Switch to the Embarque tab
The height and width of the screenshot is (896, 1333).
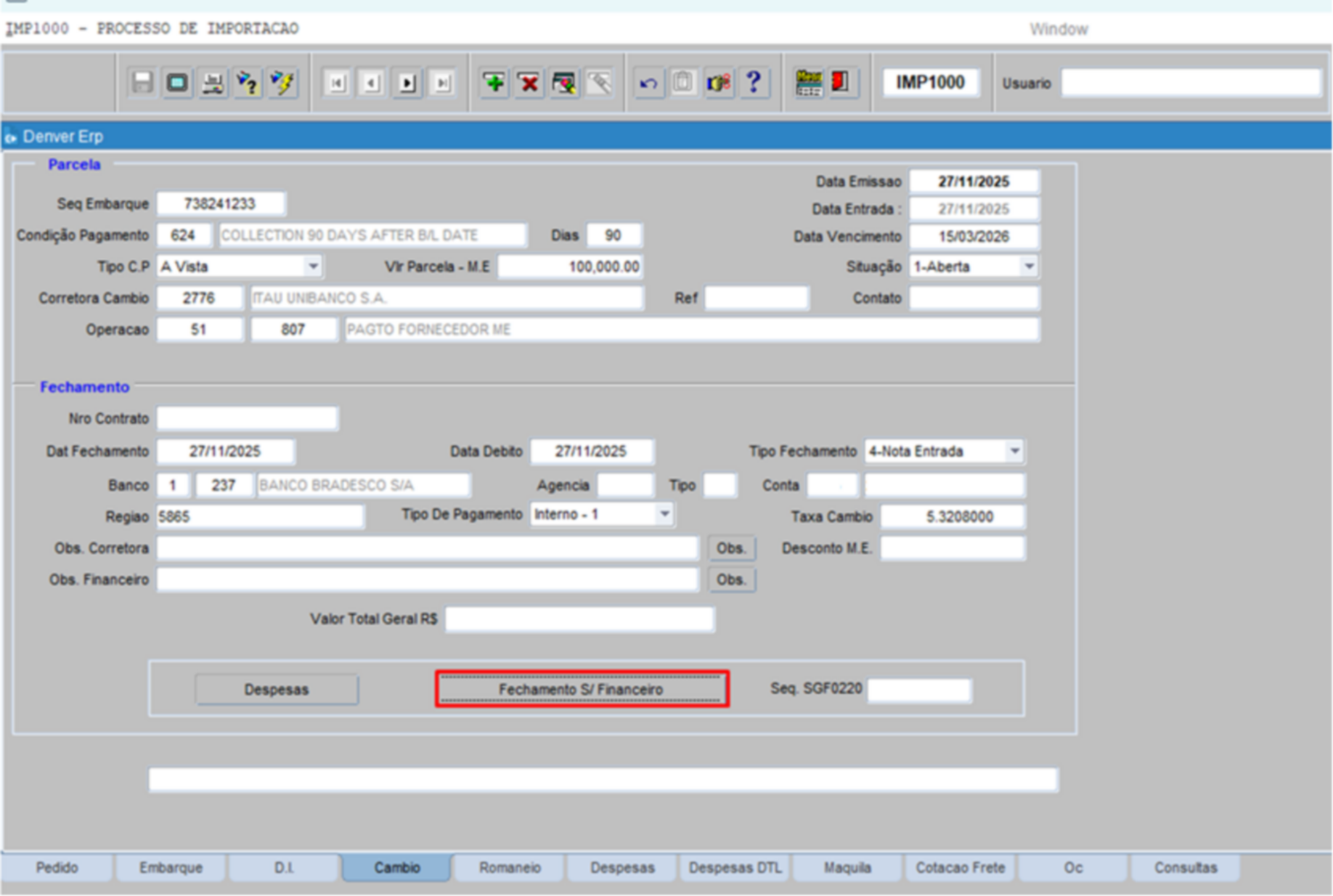coord(171,868)
